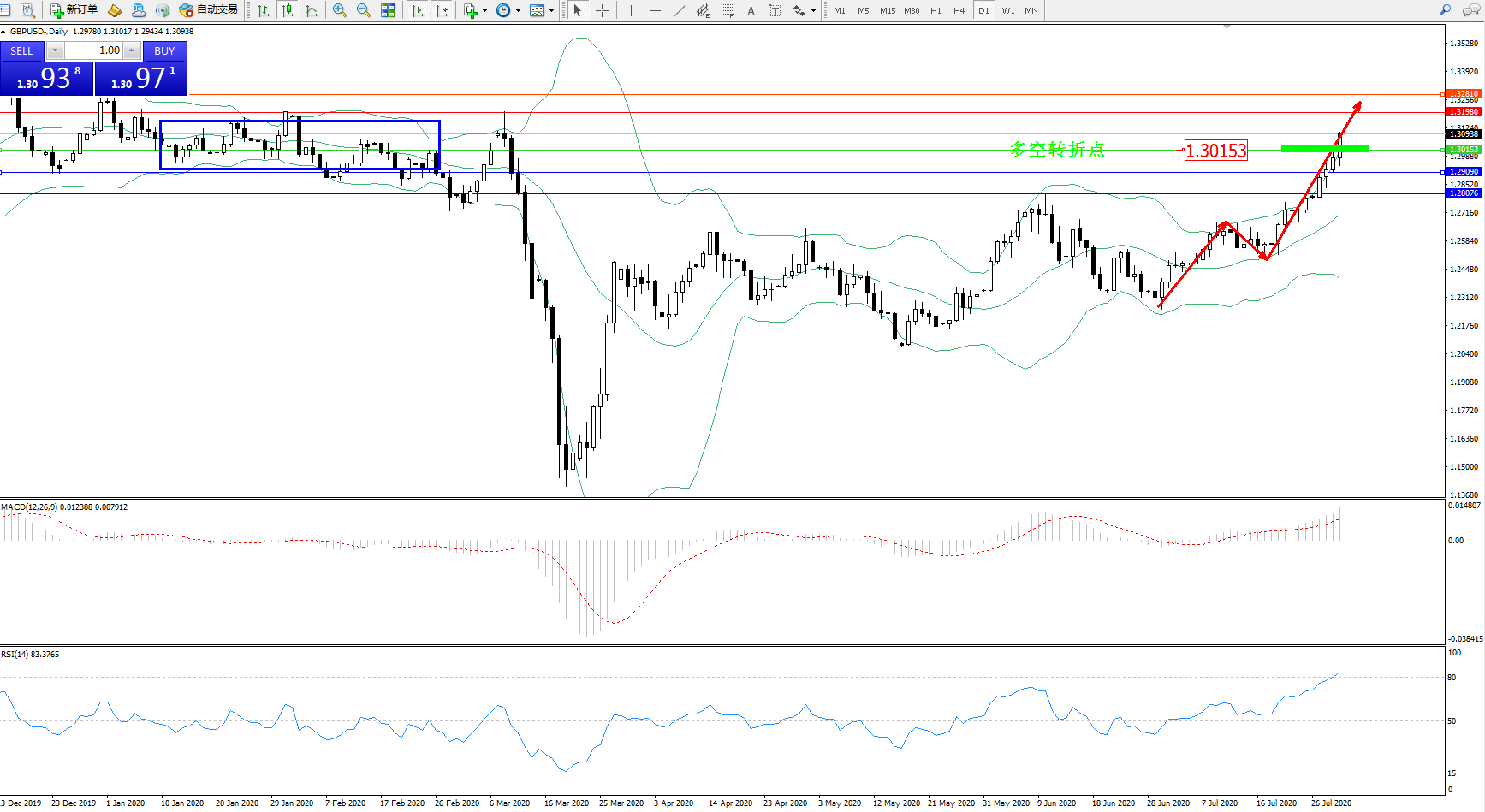Switch to H4 timeframe
This screenshot has height=812, width=1485.
959,10
